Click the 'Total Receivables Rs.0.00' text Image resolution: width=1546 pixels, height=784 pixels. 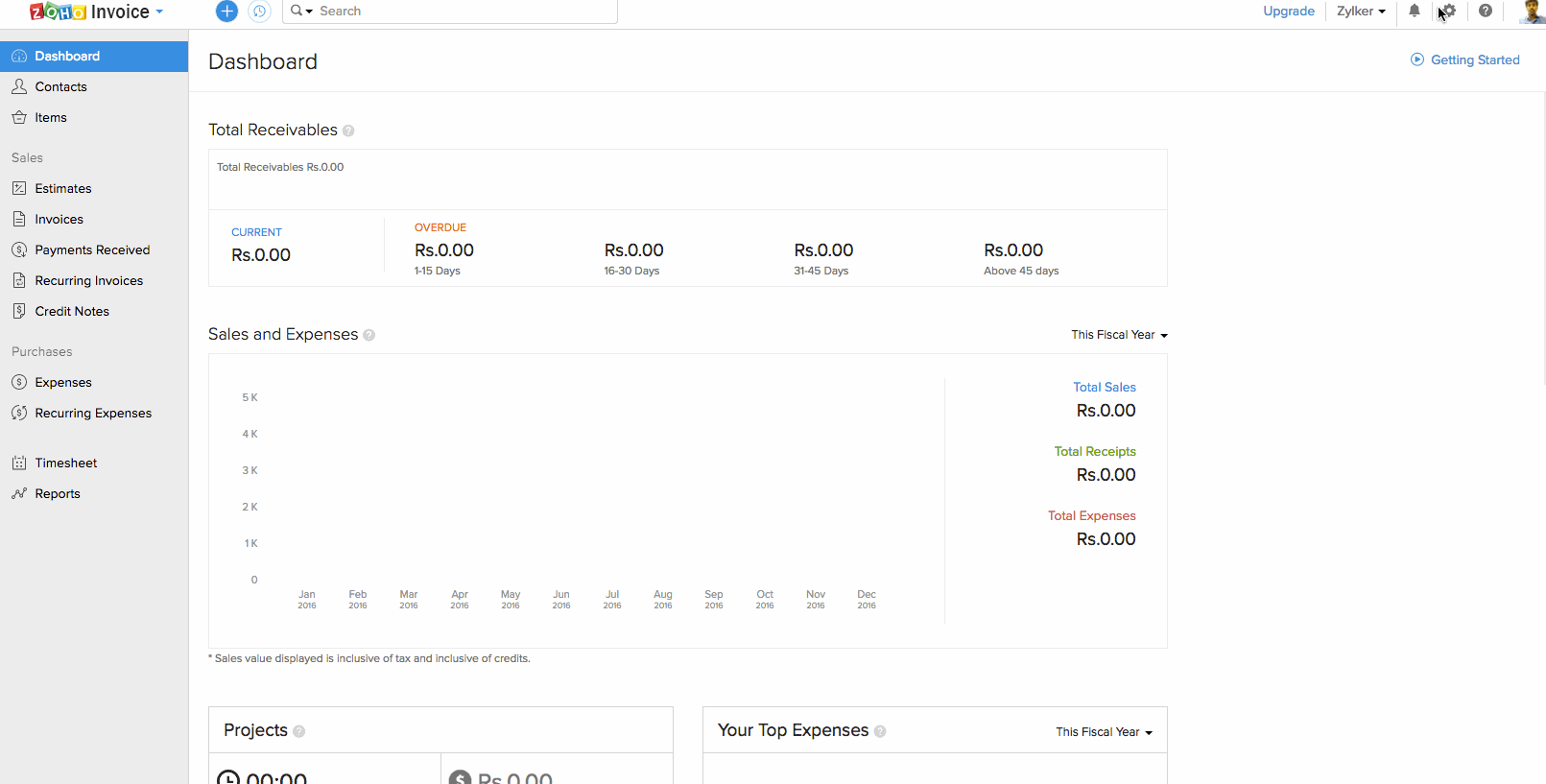point(280,167)
